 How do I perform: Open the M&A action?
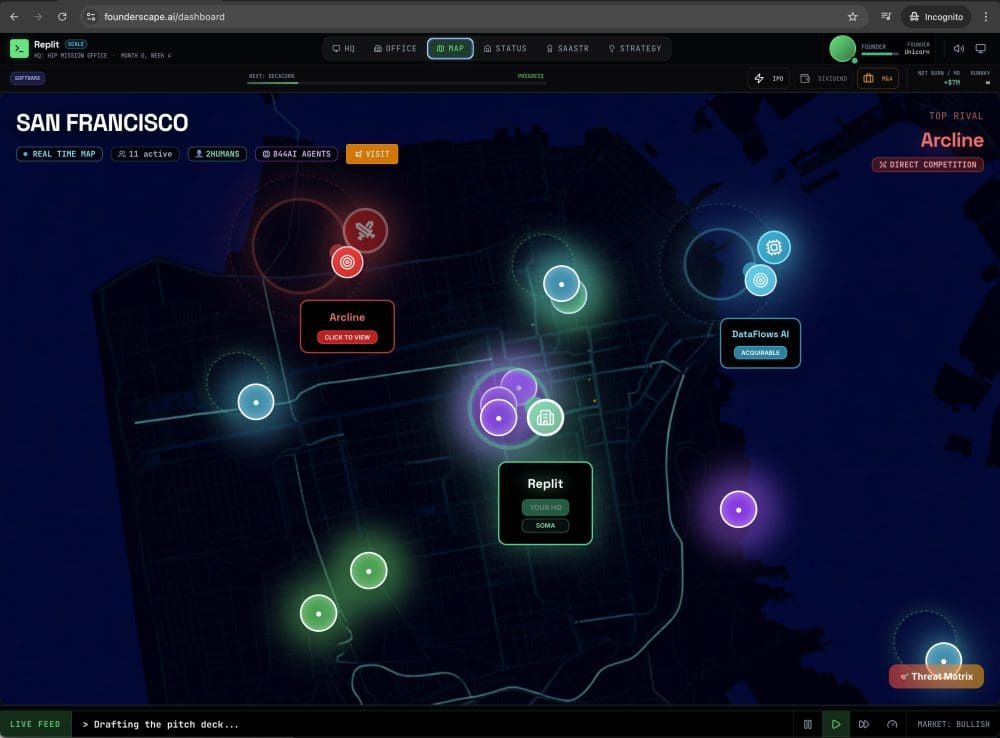(878, 78)
